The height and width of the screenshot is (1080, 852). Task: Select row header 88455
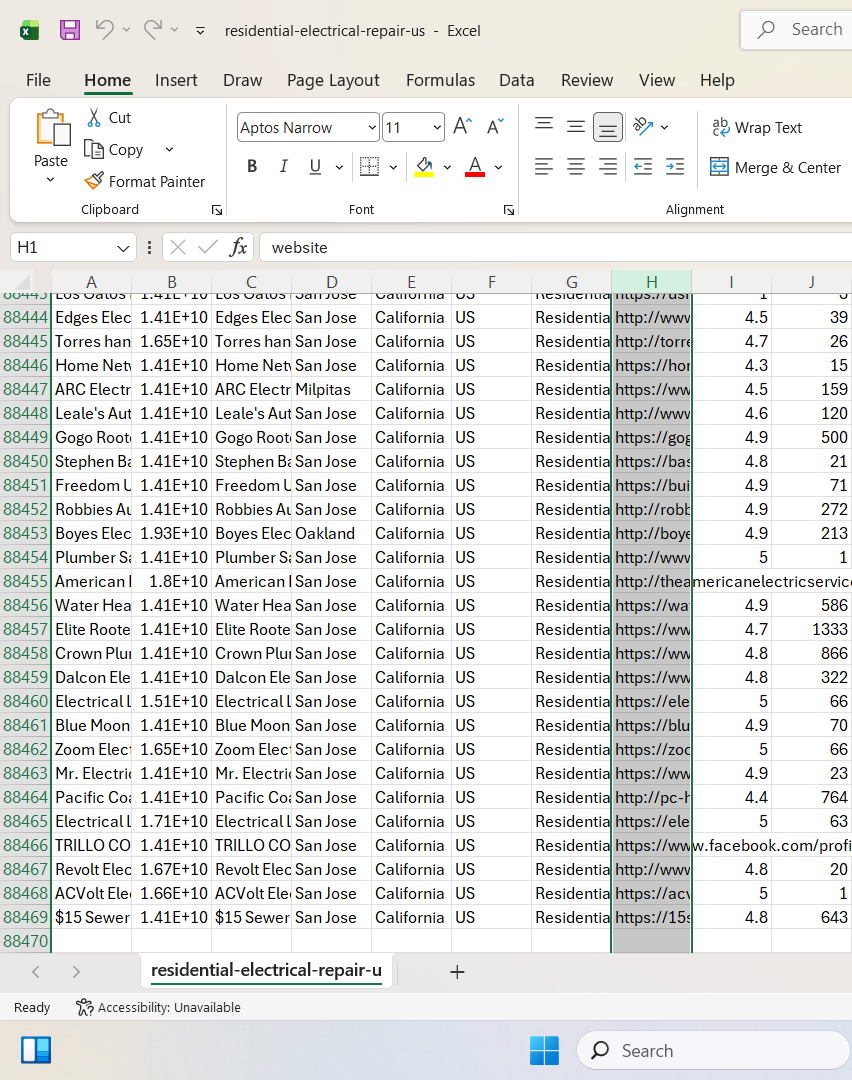click(25, 581)
